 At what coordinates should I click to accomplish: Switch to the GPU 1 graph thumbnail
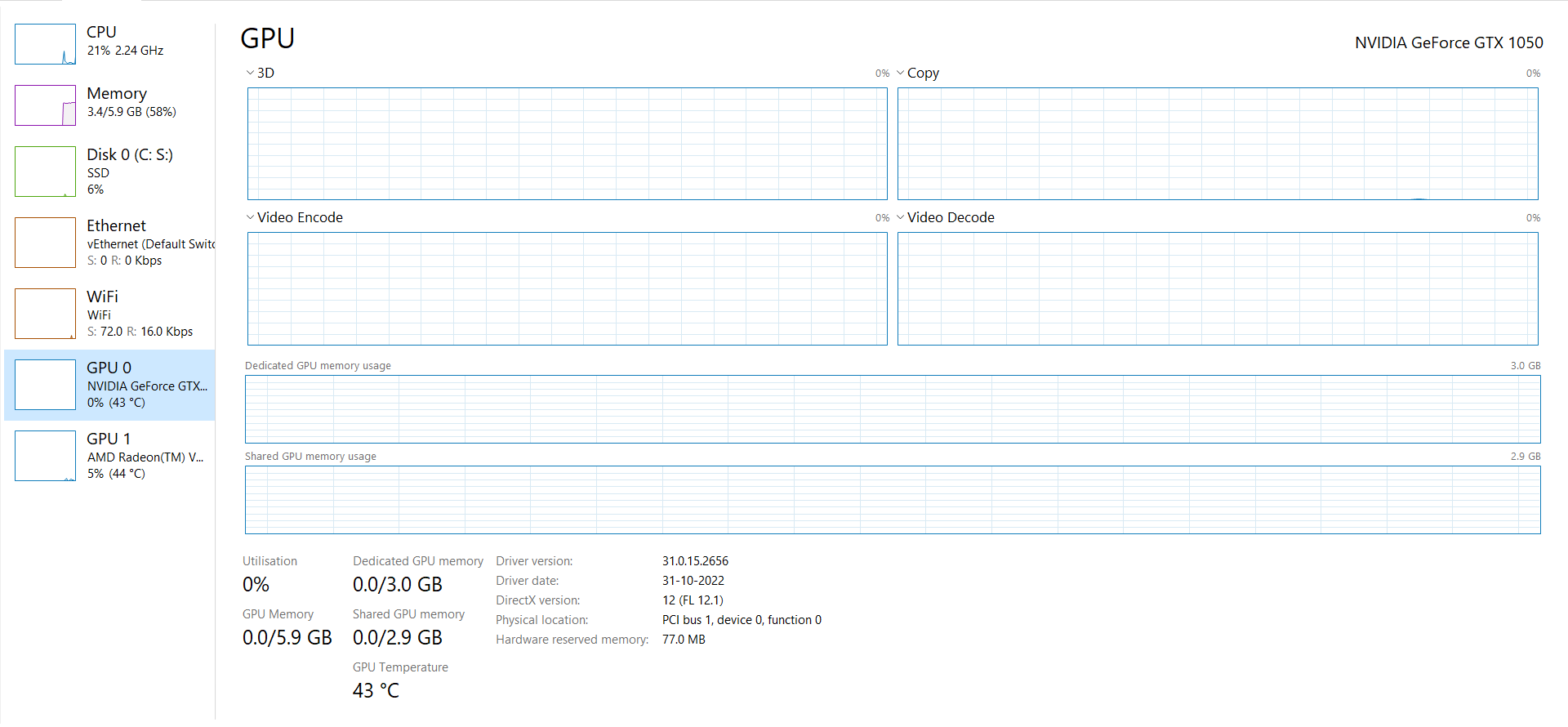point(45,456)
